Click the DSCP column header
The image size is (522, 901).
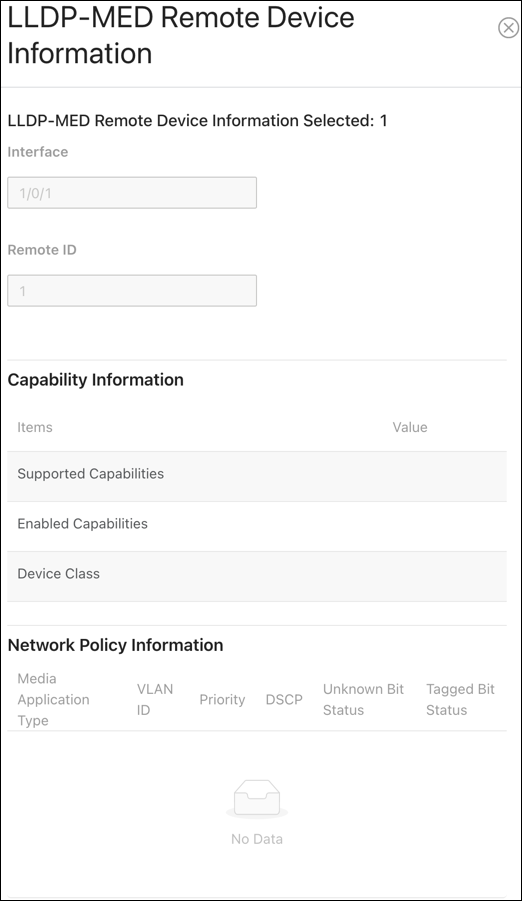[284, 699]
